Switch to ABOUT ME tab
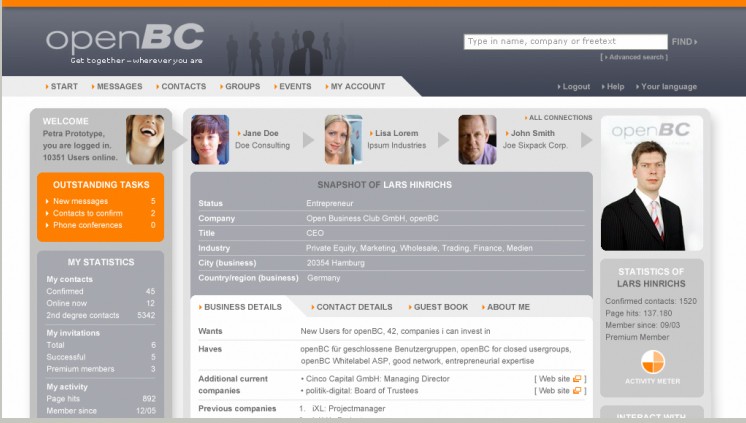 tap(506, 307)
